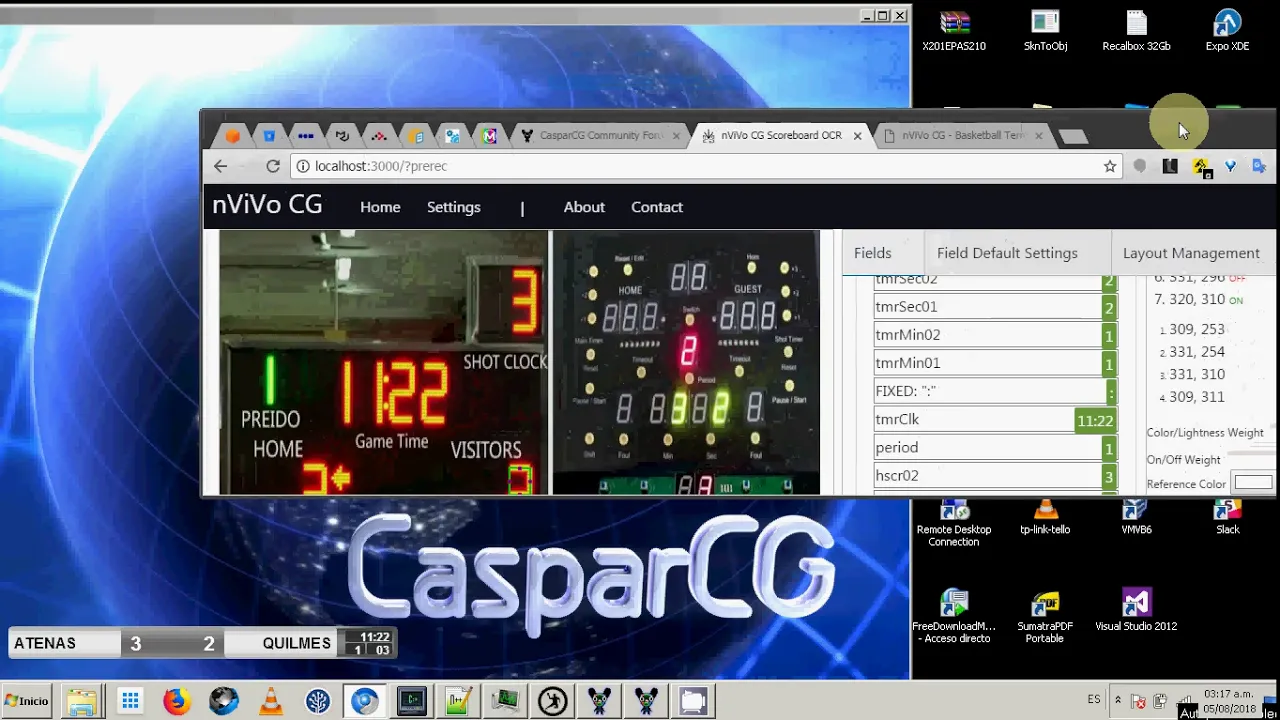1280x720 pixels.
Task: Open the orange cube pinned tab
Action: pyautogui.click(x=233, y=136)
